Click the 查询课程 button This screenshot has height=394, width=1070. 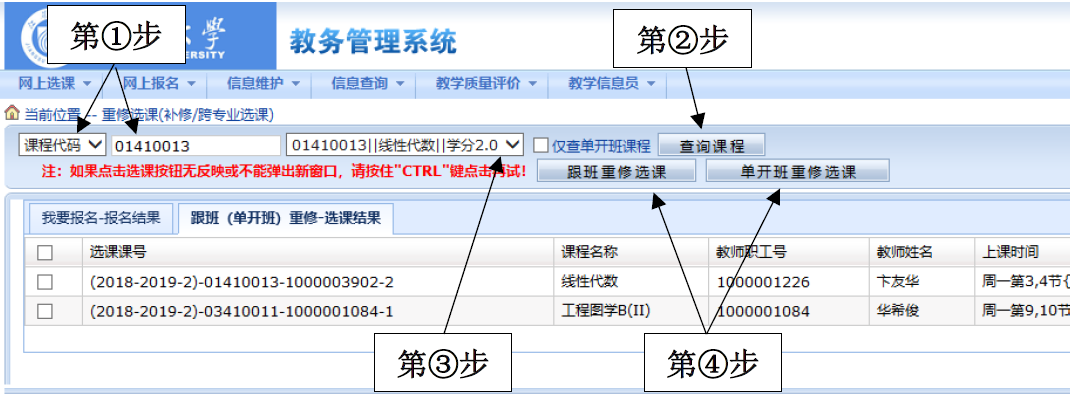coord(712,145)
